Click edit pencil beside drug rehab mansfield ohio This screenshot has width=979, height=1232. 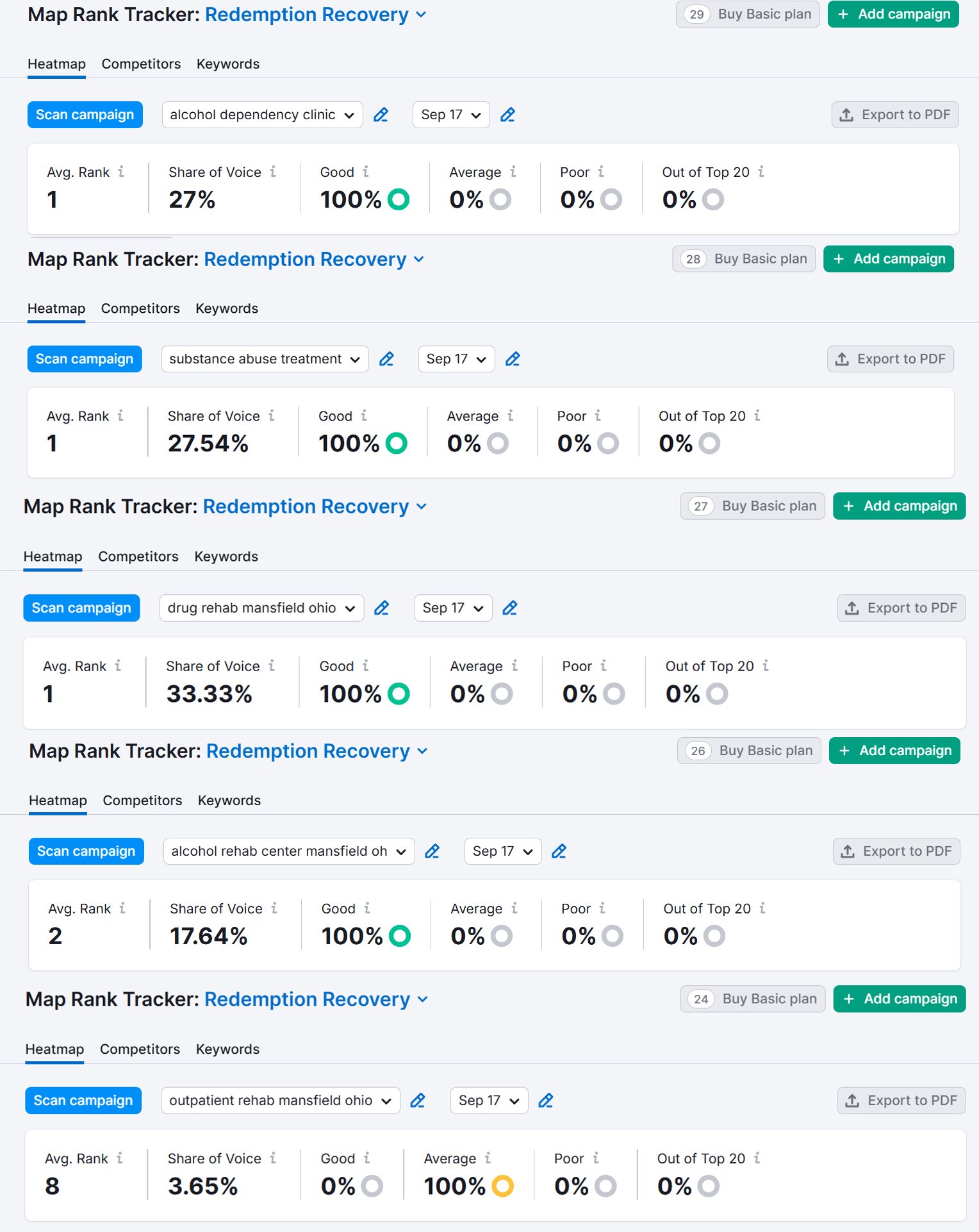click(381, 608)
